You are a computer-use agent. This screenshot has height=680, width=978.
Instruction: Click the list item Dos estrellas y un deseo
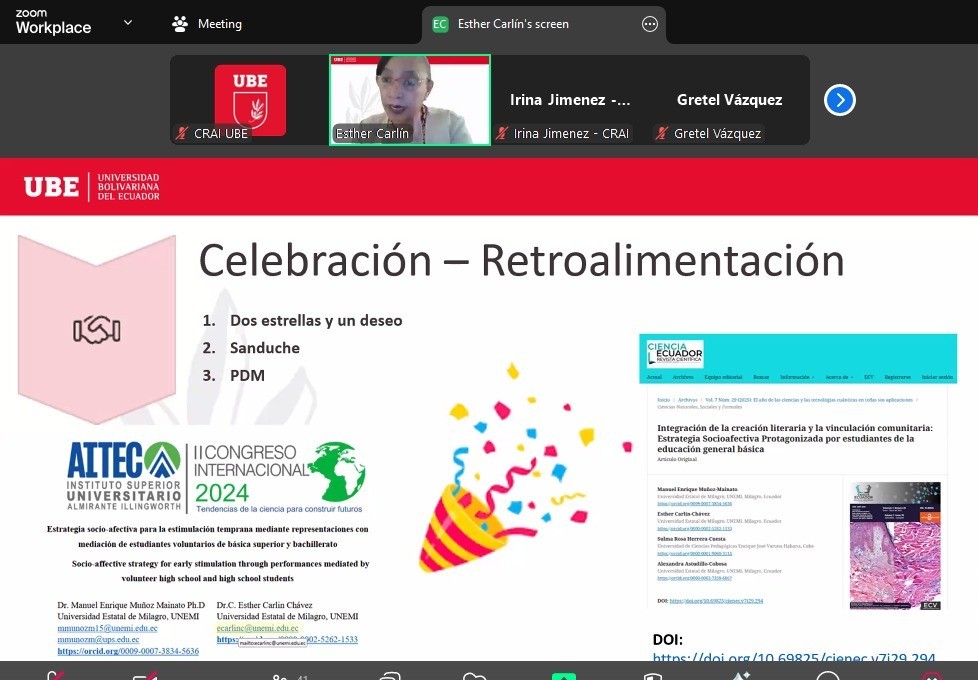[316, 321]
